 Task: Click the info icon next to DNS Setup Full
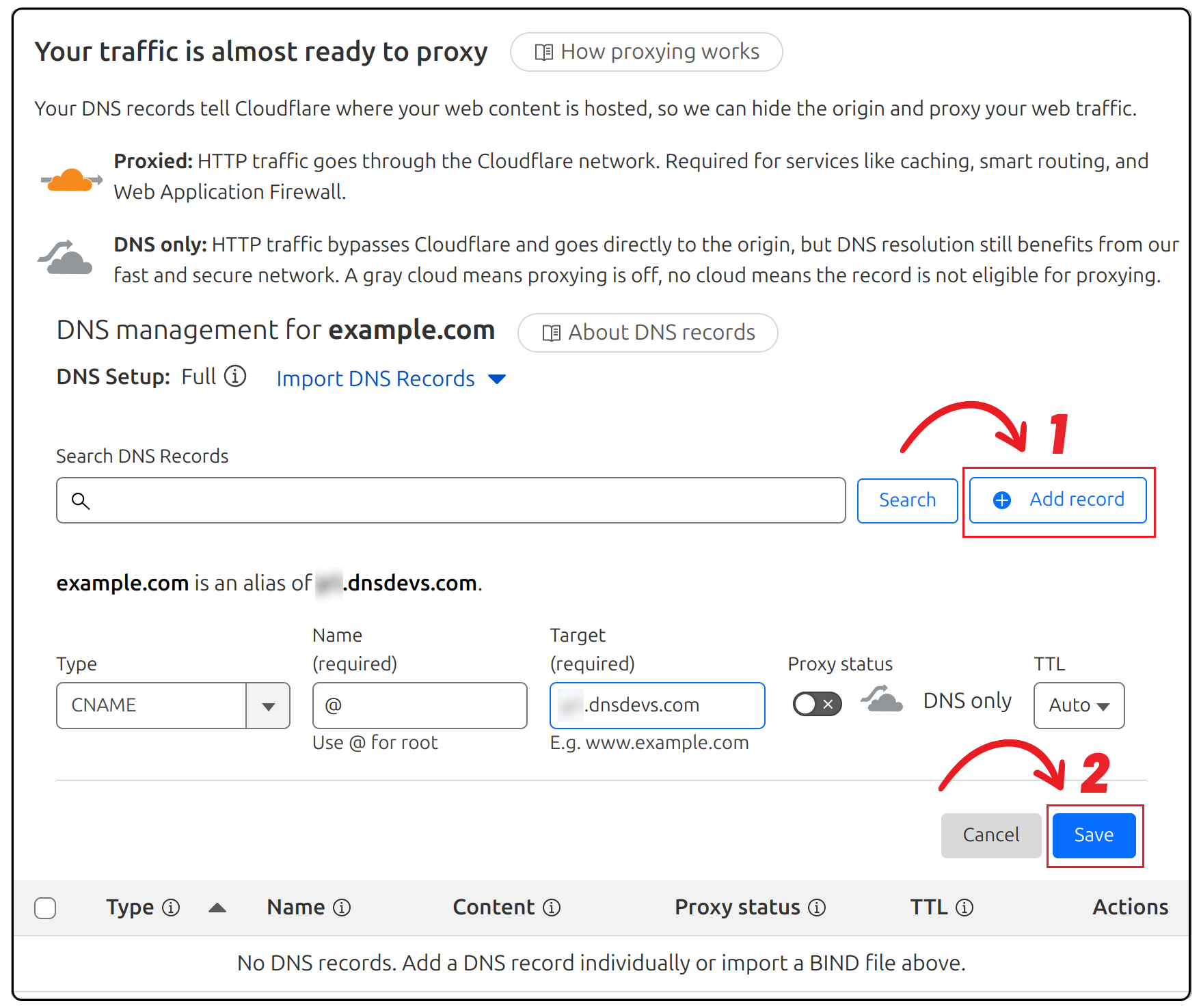235,377
